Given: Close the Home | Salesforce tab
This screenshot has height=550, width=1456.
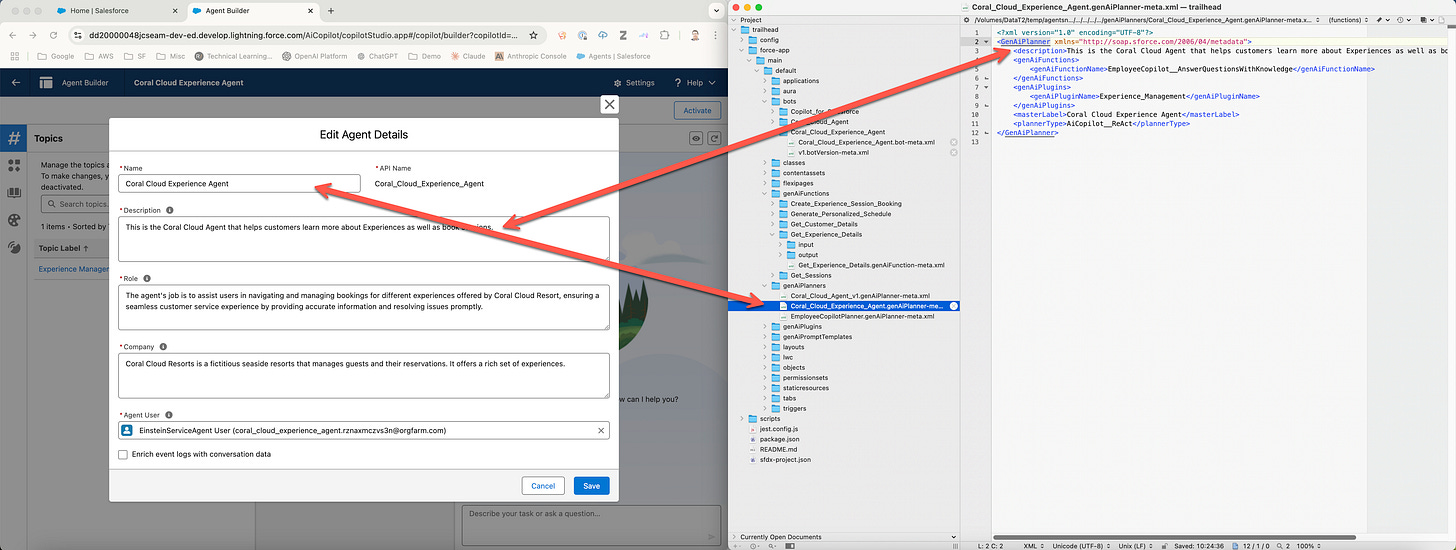Looking at the screenshot, I should (175, 10).
